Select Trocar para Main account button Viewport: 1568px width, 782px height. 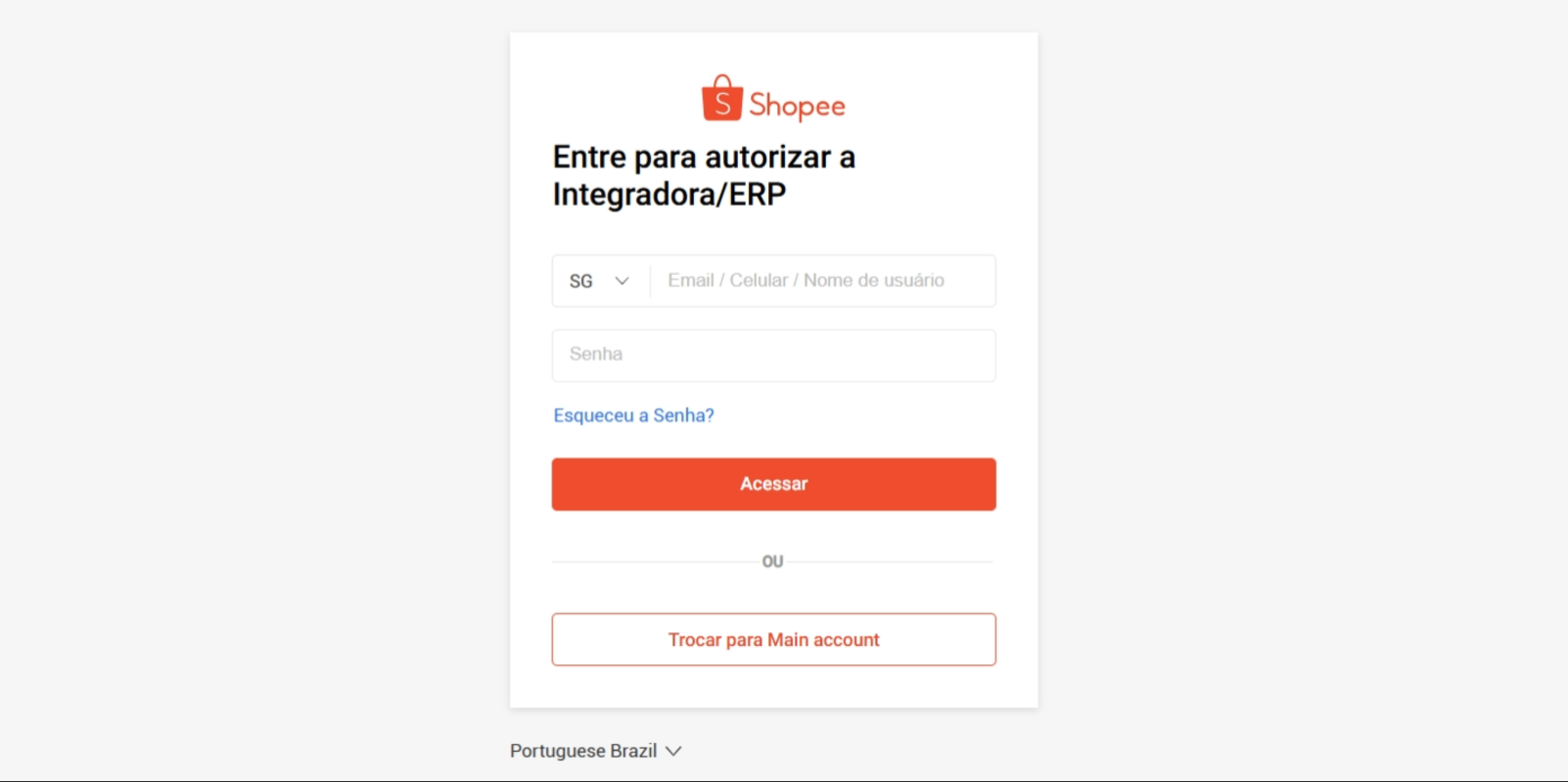click(774, 640)
